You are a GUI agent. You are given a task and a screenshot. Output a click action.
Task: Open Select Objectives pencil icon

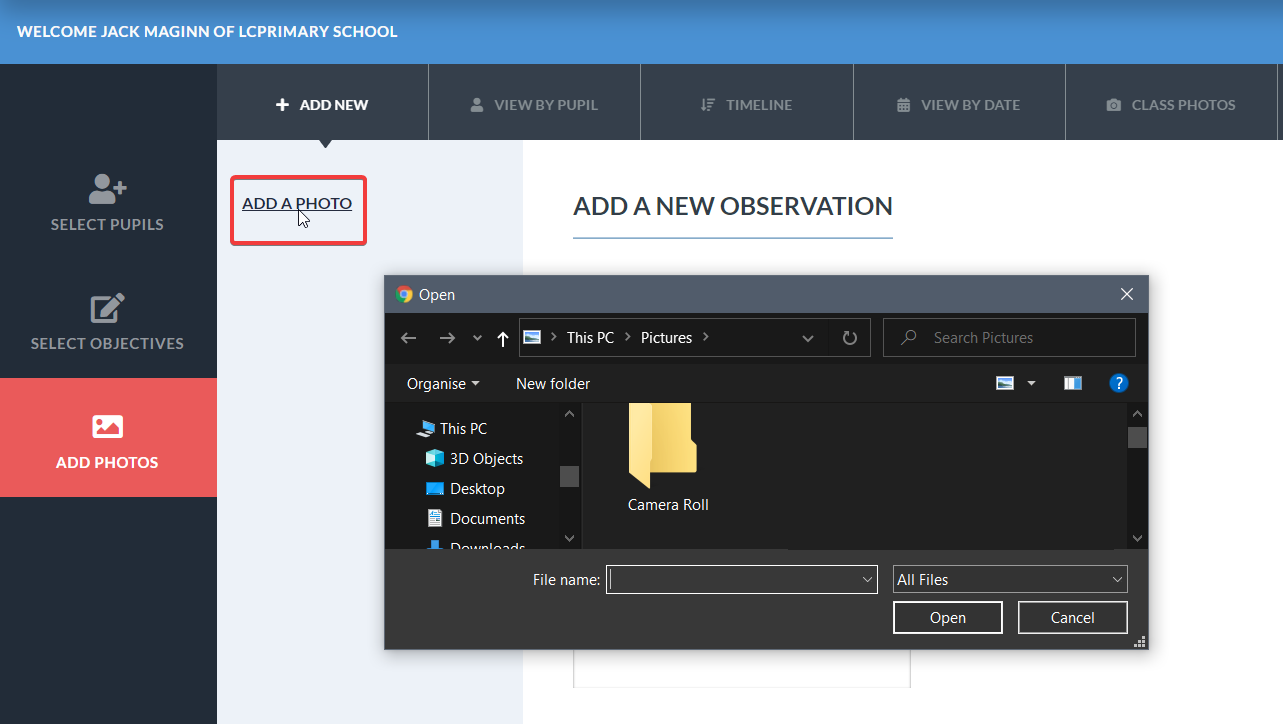(107, 308)
